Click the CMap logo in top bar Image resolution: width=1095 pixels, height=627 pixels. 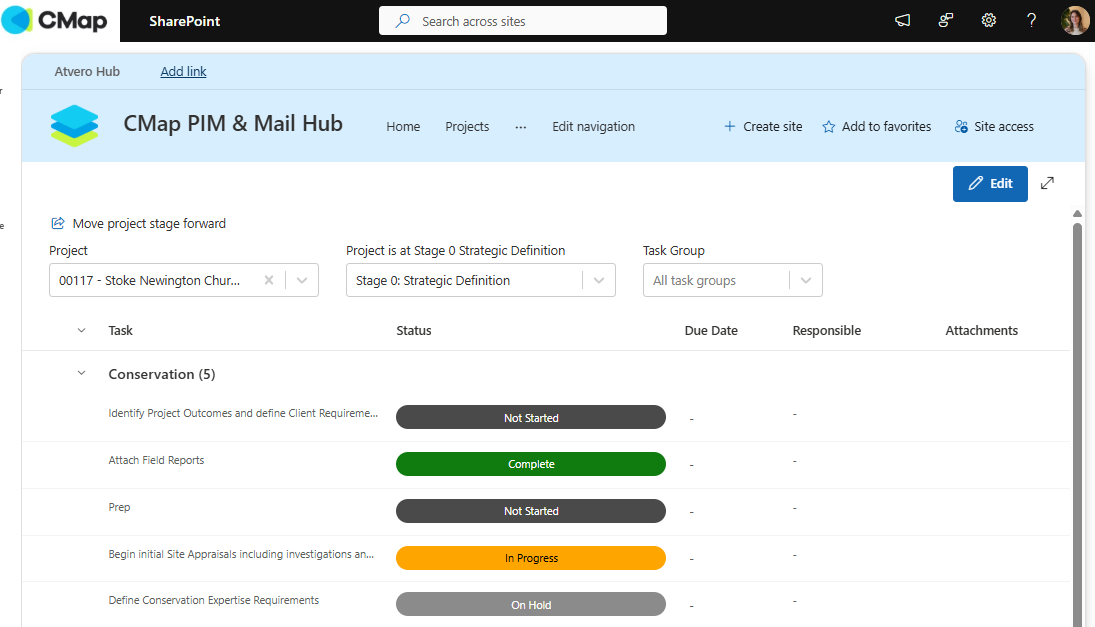tap(55, 20)
